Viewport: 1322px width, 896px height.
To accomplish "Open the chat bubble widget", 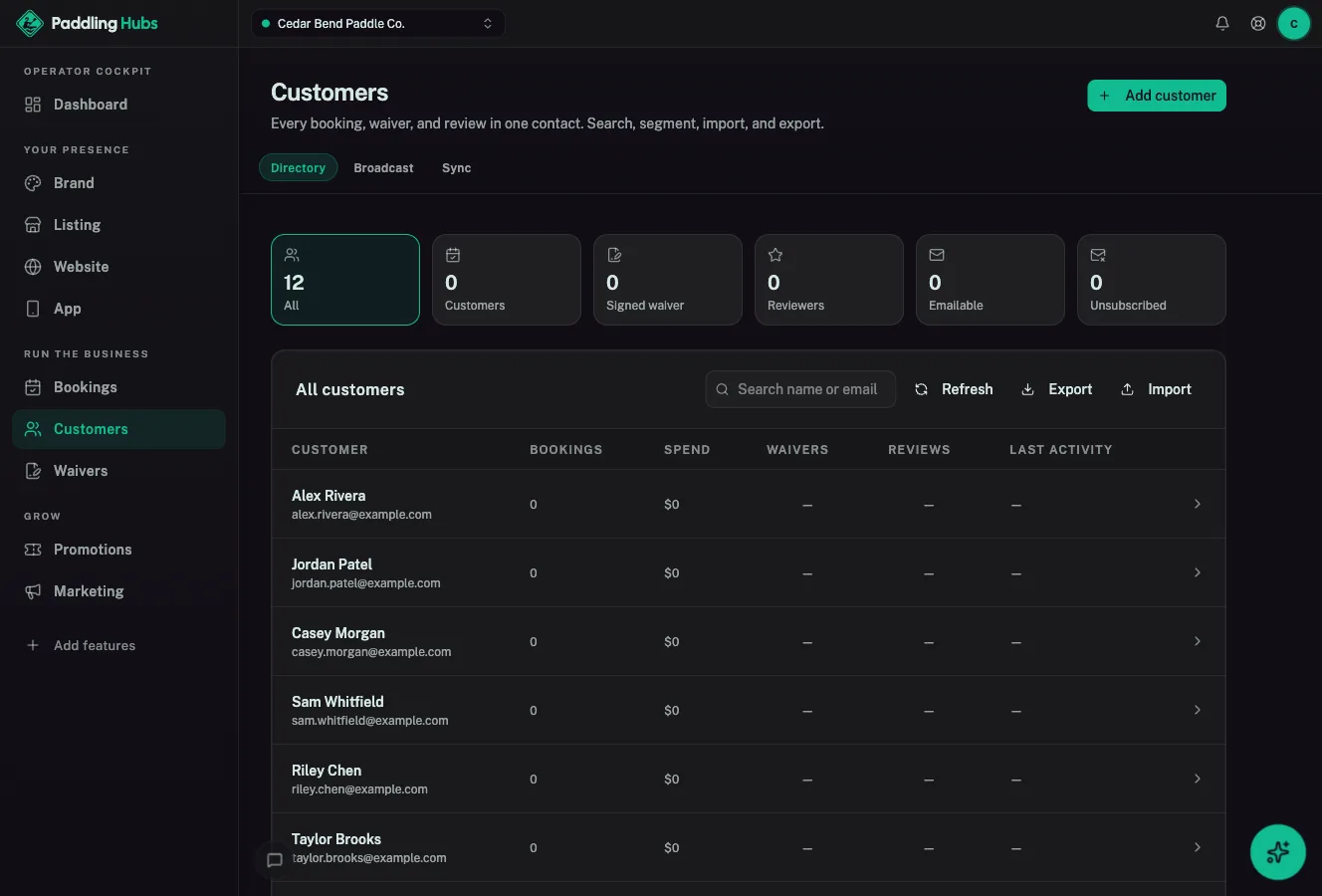I will point(275,860).
